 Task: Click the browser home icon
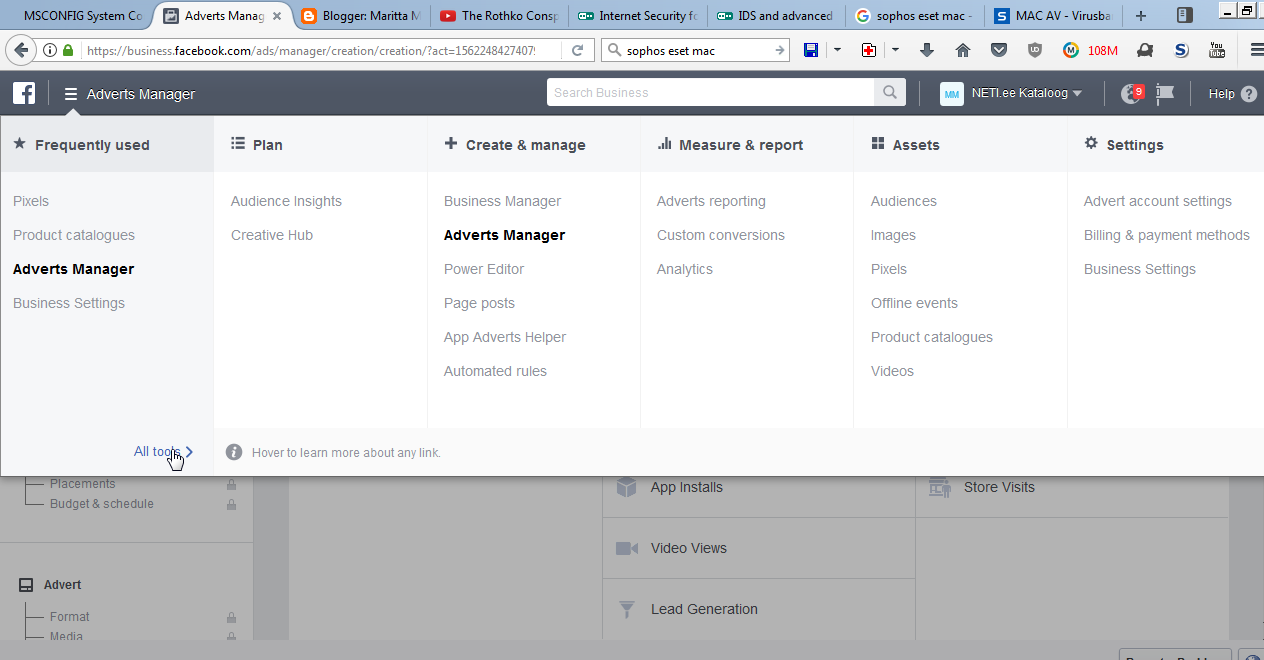pos(963,50)
